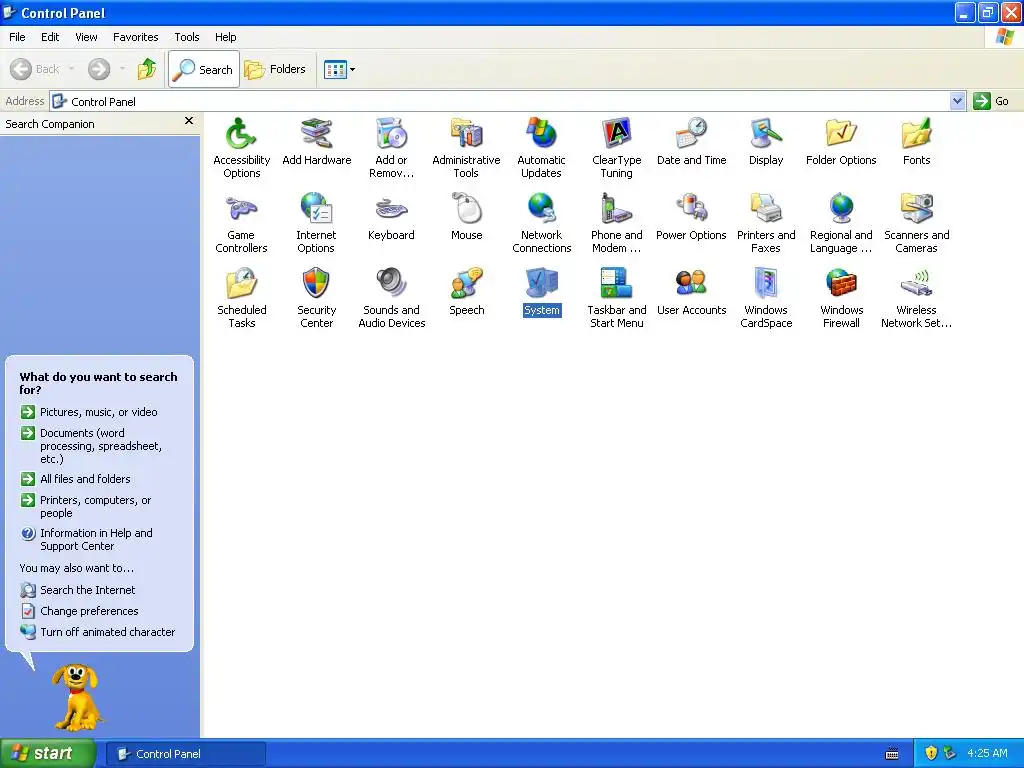Image resolution: width=1024 pixels, height=768 pixels.
Task: Expand the Forward button history arrow
Action: coord(122,69)
